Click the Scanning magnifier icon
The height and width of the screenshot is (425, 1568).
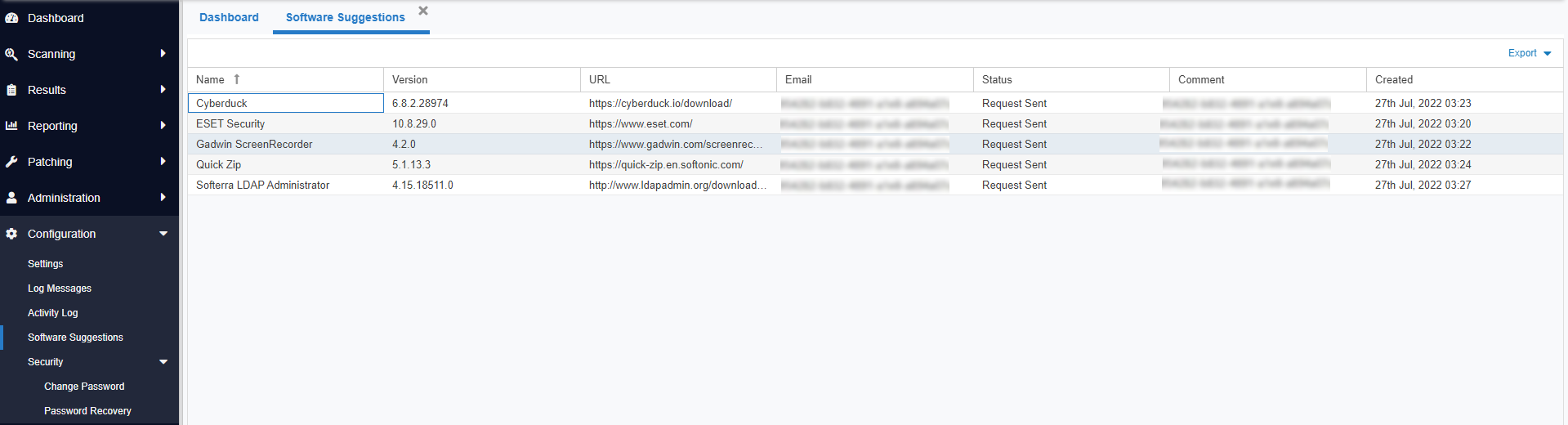coord(11,54)
